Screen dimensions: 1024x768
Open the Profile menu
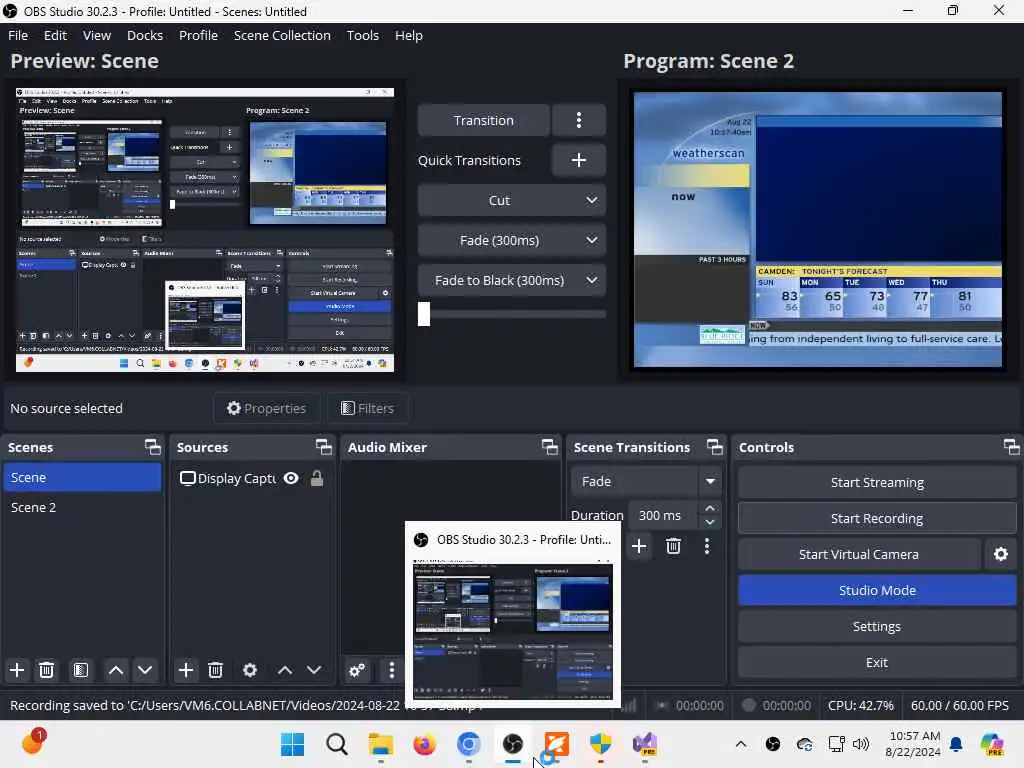click(x=198, y=35)
